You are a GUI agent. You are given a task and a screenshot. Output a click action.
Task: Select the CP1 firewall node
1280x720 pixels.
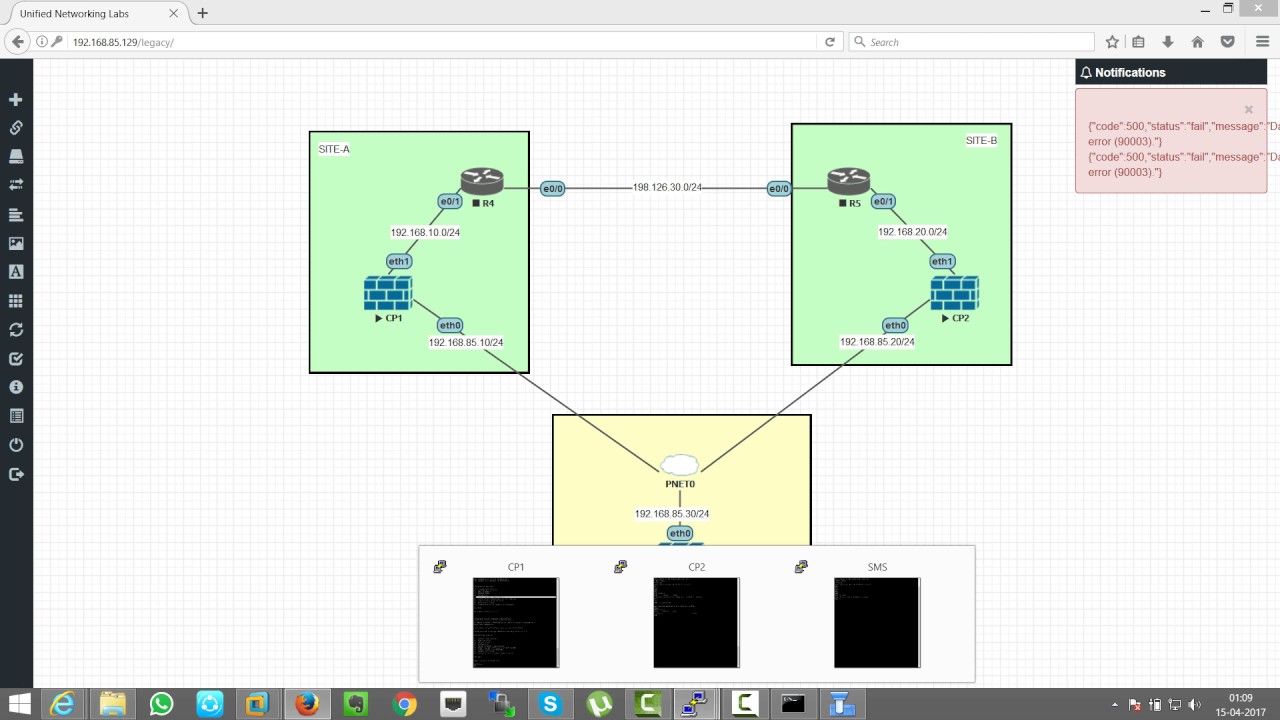[388, 294]
